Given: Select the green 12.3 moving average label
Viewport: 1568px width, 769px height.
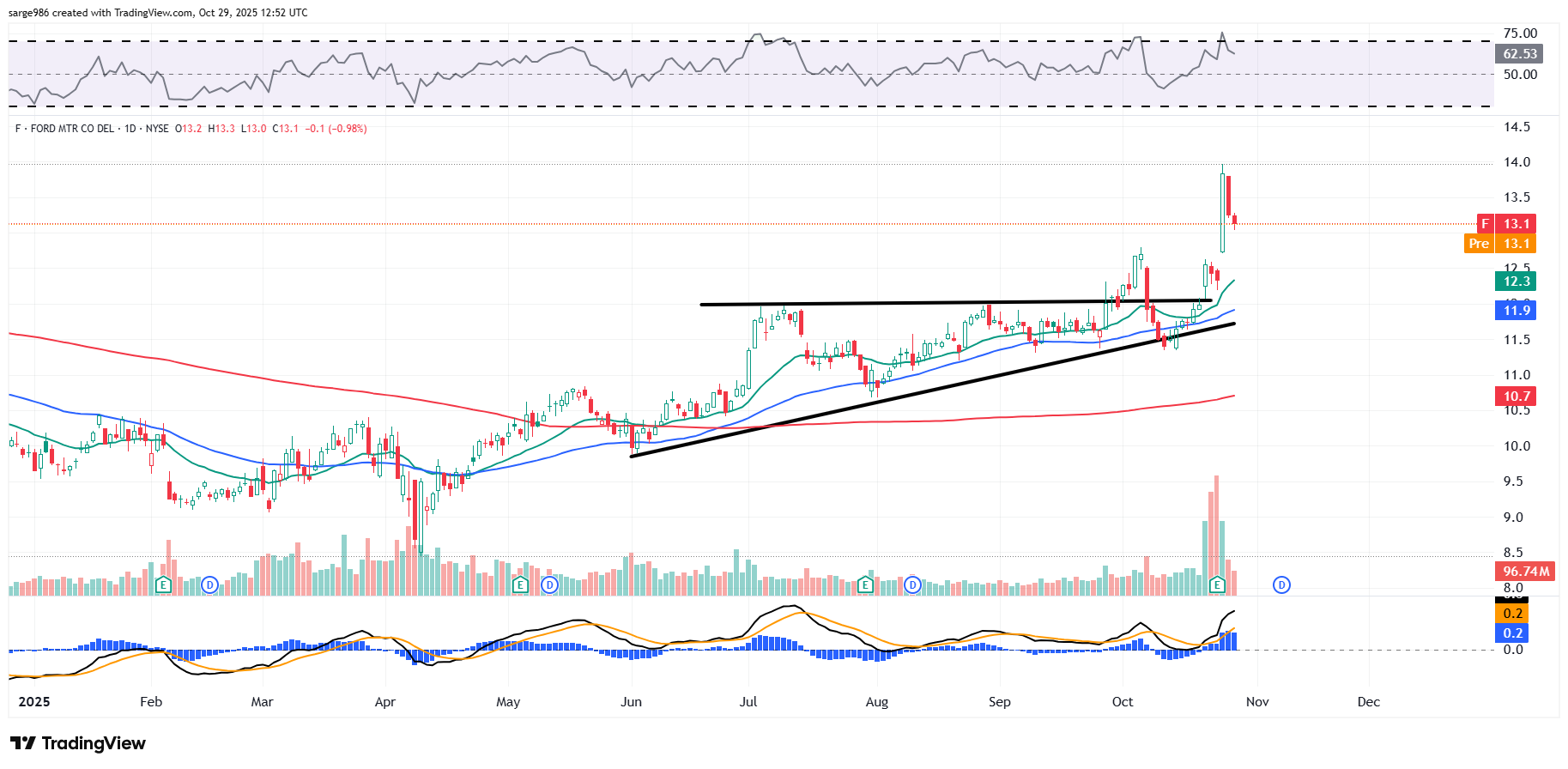Looking at the screenshot, I should tap(1516, 282).
